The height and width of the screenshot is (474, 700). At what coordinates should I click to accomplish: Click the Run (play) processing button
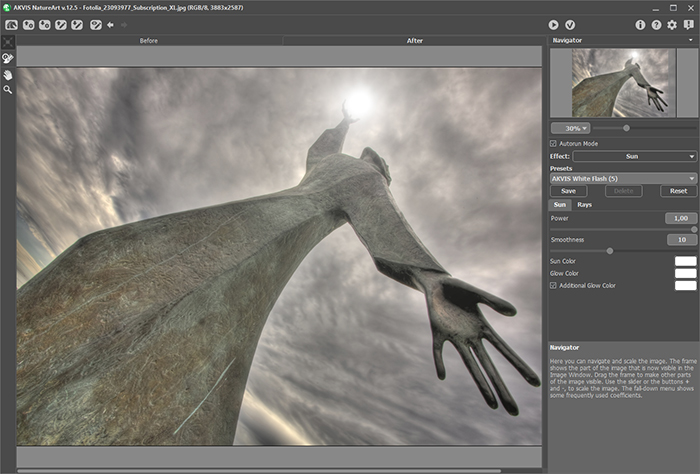pyautogui.click(x=553, y=24)
